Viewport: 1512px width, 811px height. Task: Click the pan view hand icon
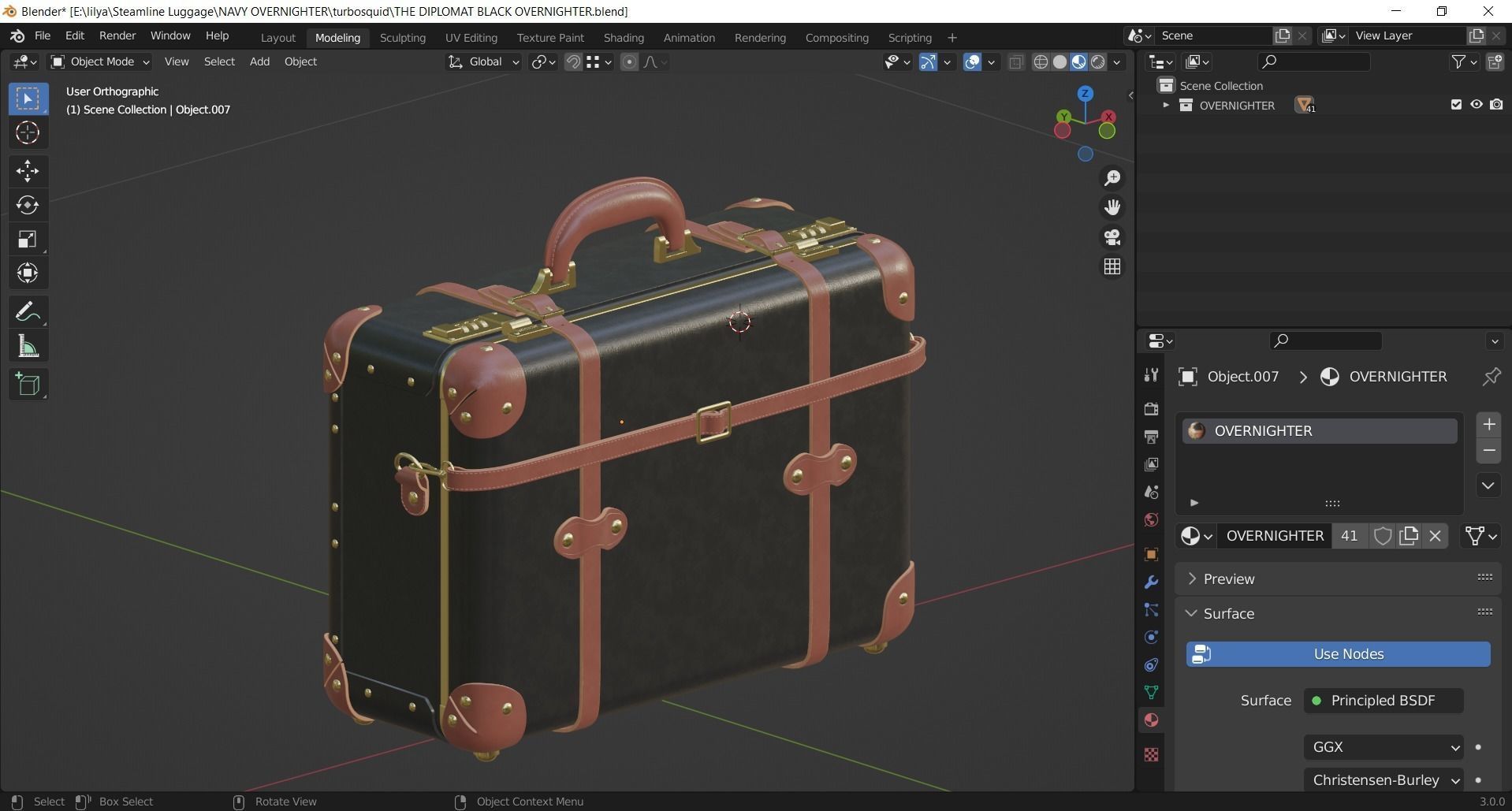tap(1112, 207)
